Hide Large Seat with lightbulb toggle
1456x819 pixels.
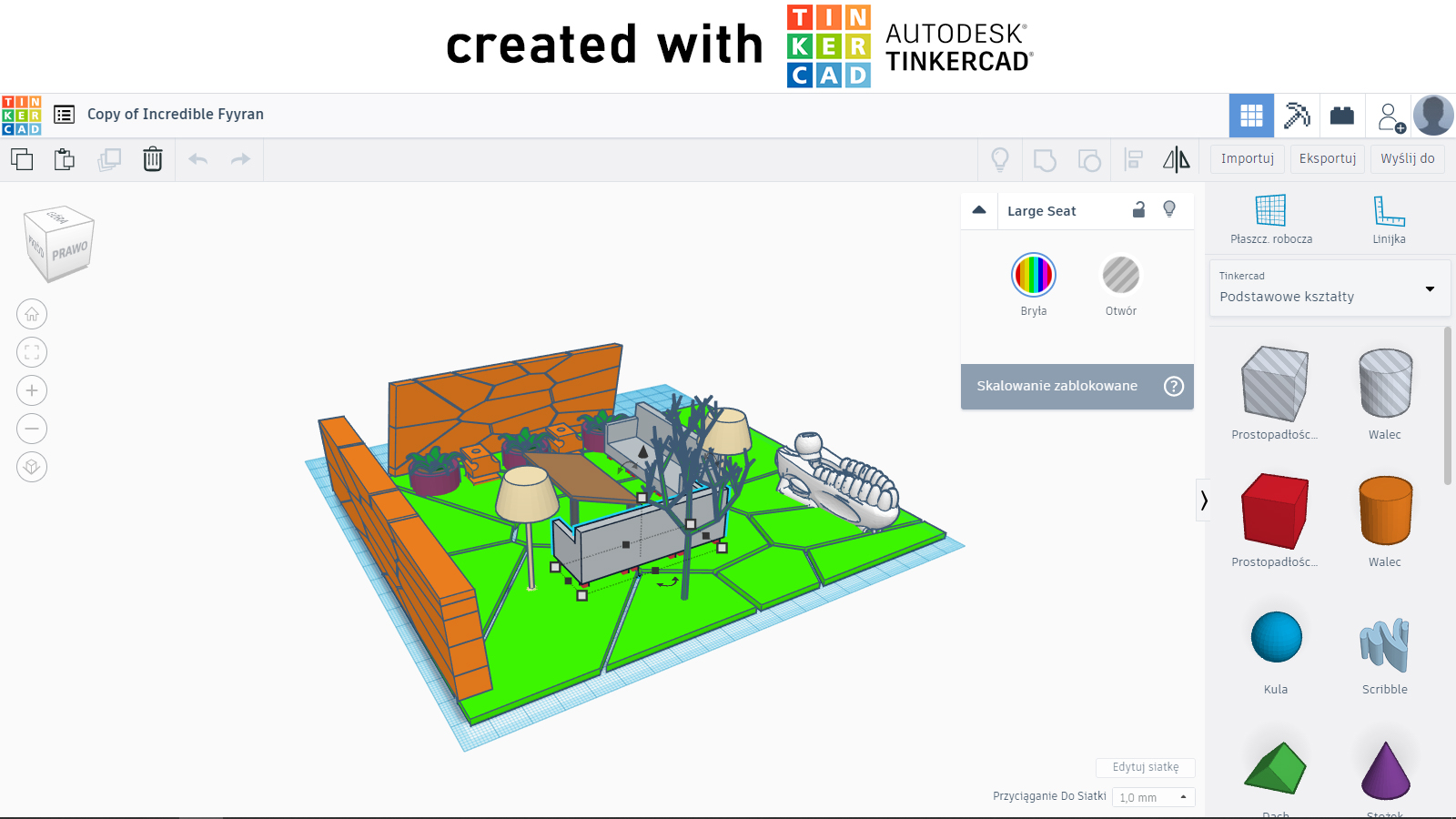pyautogui.click(x=1169, y=210)
